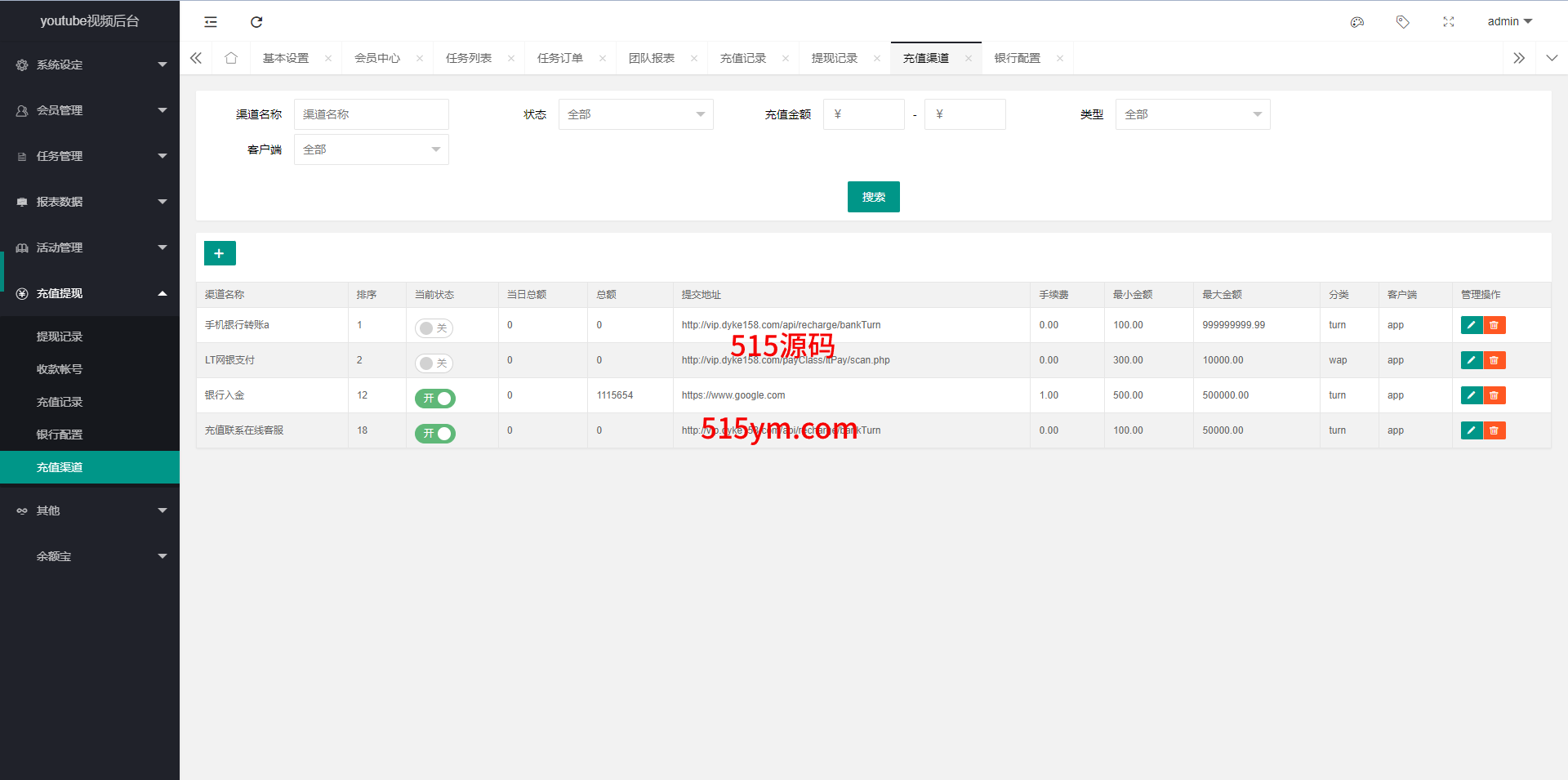
Task: Click the tag note icon in header
Action: (1402, 22)
